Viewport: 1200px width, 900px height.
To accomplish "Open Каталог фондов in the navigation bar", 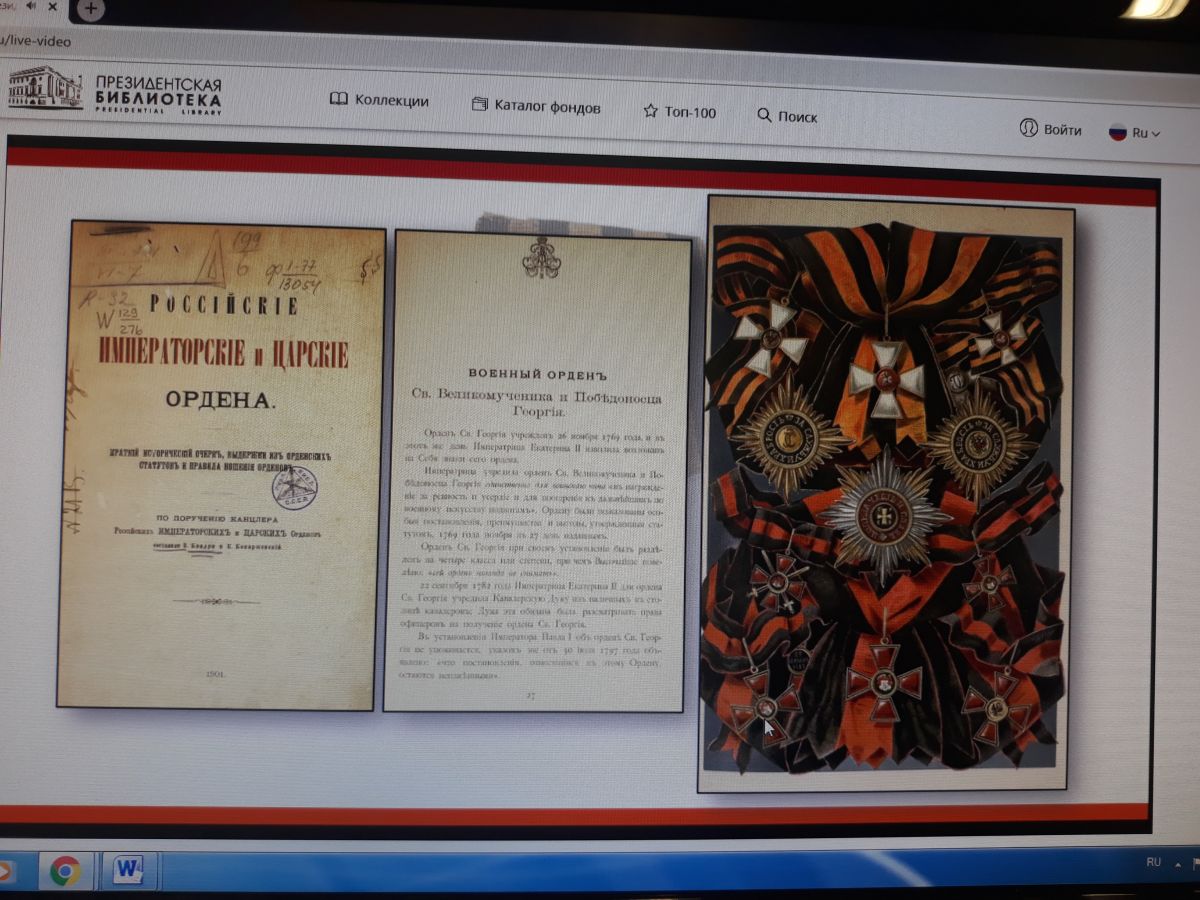I will 536,106.
